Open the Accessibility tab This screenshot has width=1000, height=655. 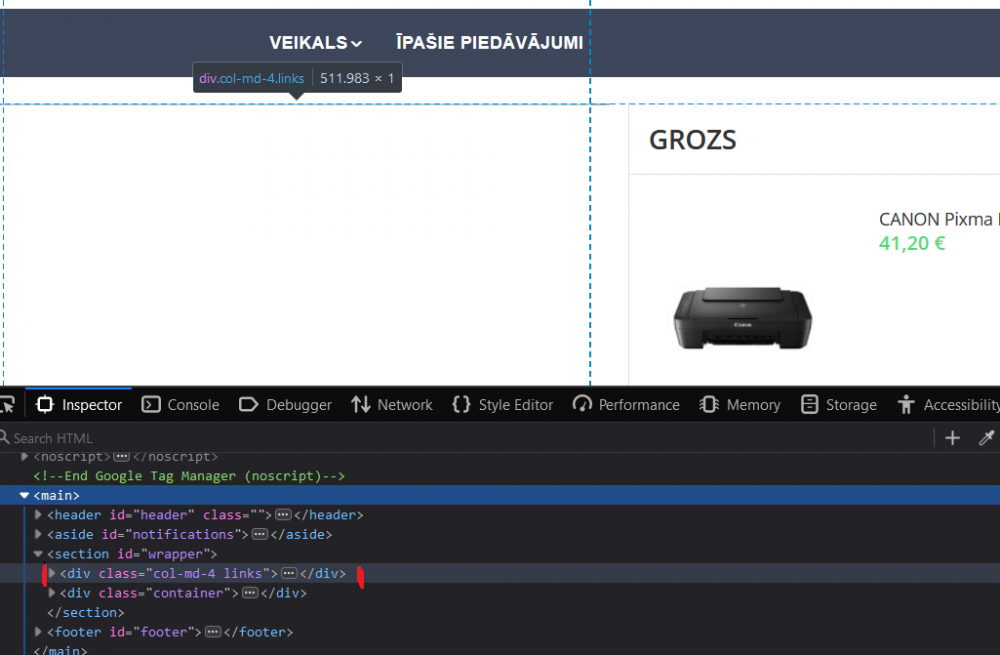point(948,404)
